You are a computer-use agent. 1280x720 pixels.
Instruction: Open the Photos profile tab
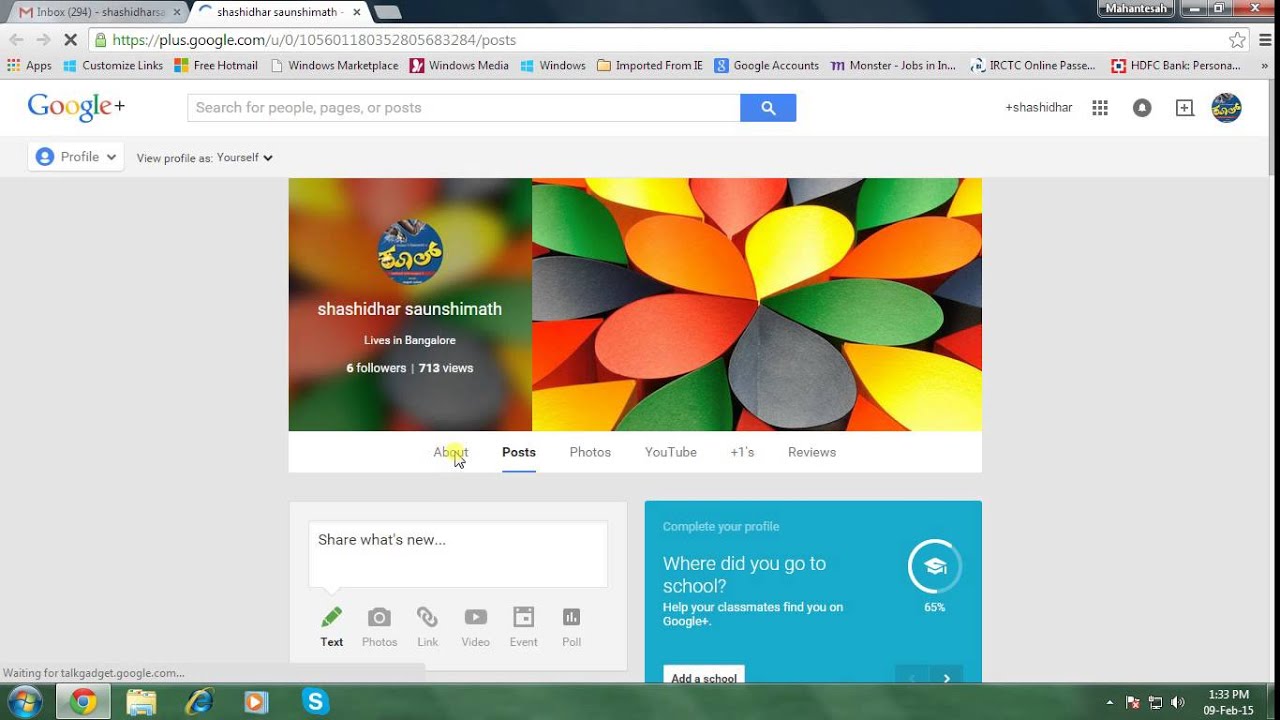[x=590, y=452]
